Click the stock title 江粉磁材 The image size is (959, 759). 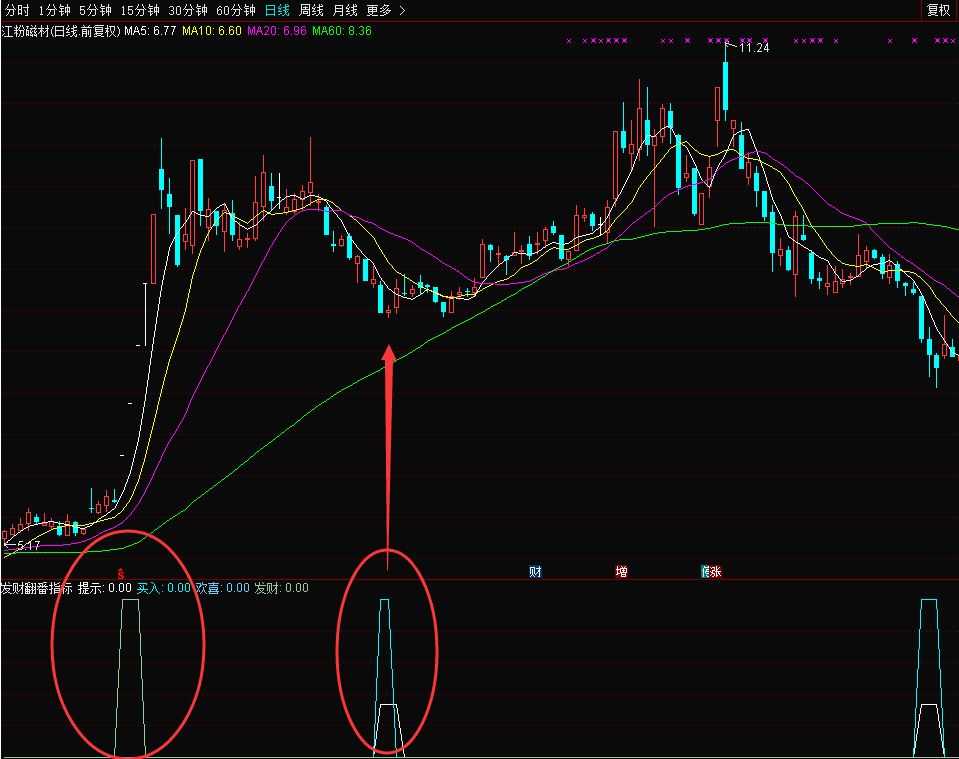point(26,31)
